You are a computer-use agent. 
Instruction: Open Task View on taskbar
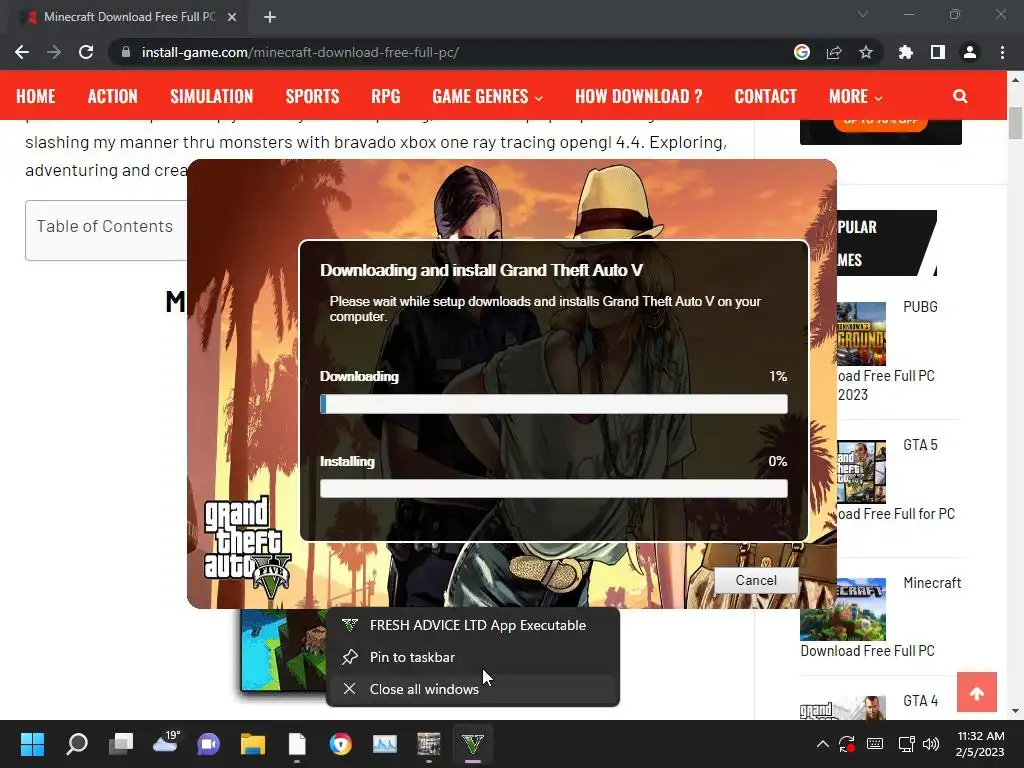pos(121,744)
